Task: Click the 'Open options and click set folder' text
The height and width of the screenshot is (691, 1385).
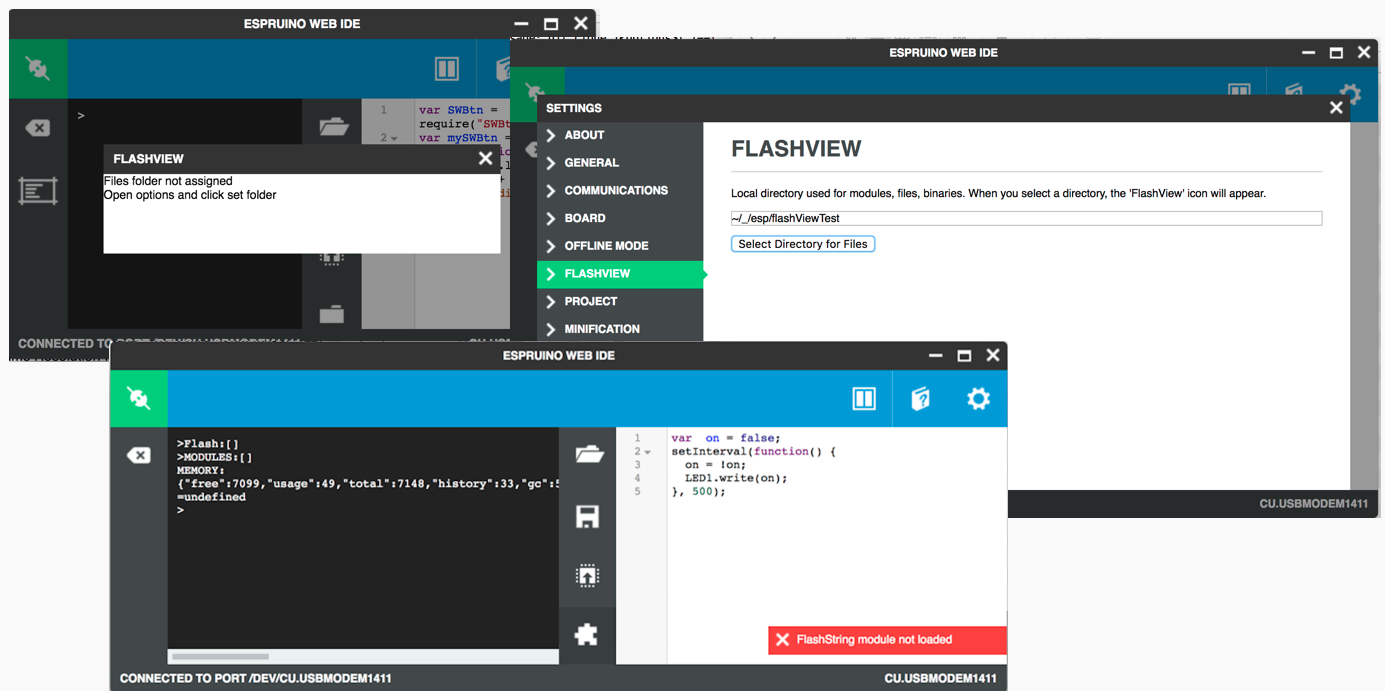Action: click(x=190, y=195)
